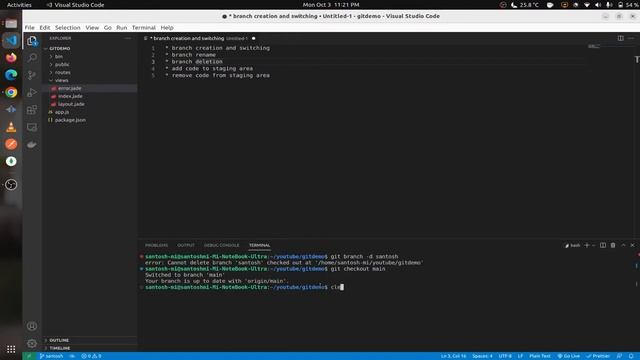This screenshot has height=360, width=640.
Task: Switch to the DEBUG CONSOLE tab
Action: (x=222, y=245)
